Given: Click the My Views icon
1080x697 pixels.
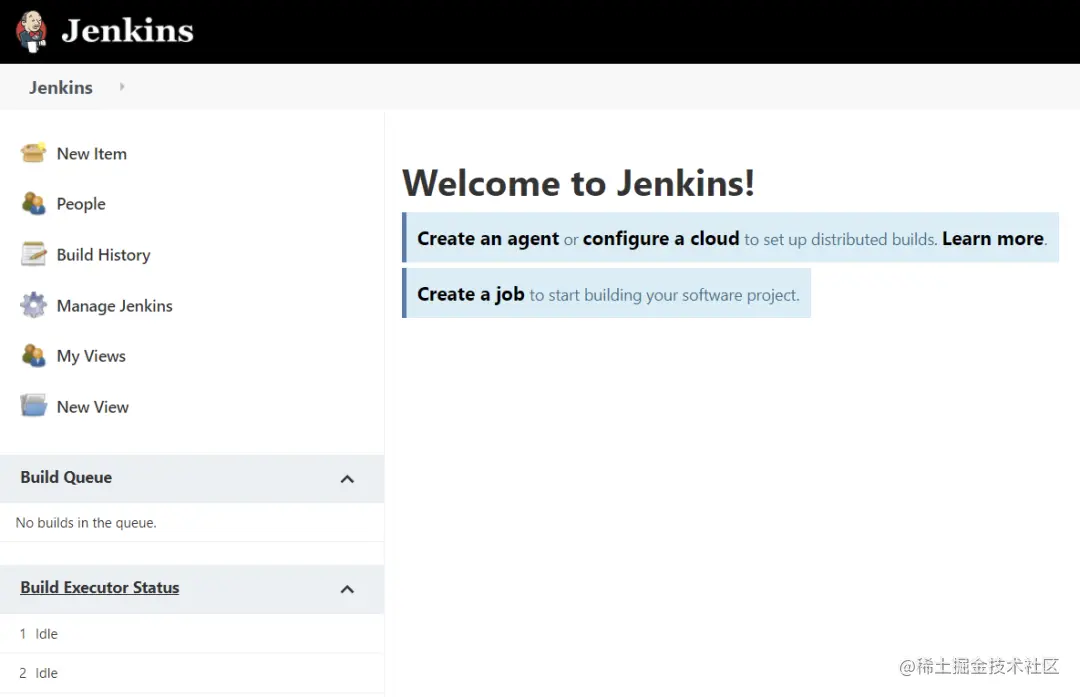Looking at the screenshot, I should pyautogui.click(x=34, y=356).
